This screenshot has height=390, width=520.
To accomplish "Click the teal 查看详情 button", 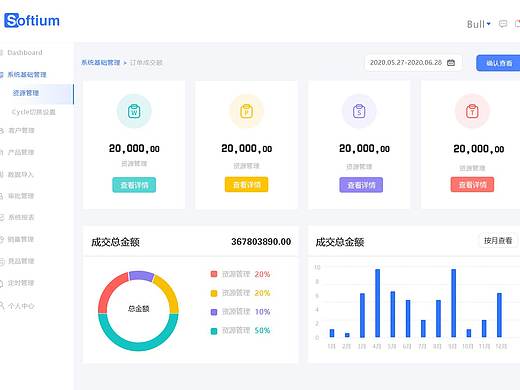I will tap(134, 185).
